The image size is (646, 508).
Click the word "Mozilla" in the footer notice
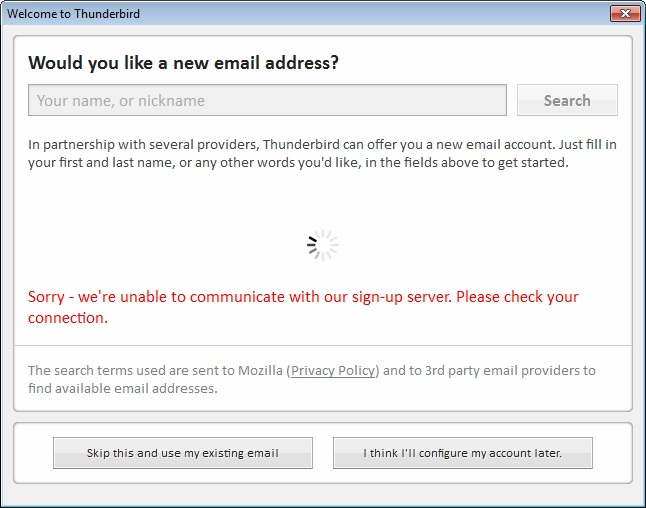259,371
